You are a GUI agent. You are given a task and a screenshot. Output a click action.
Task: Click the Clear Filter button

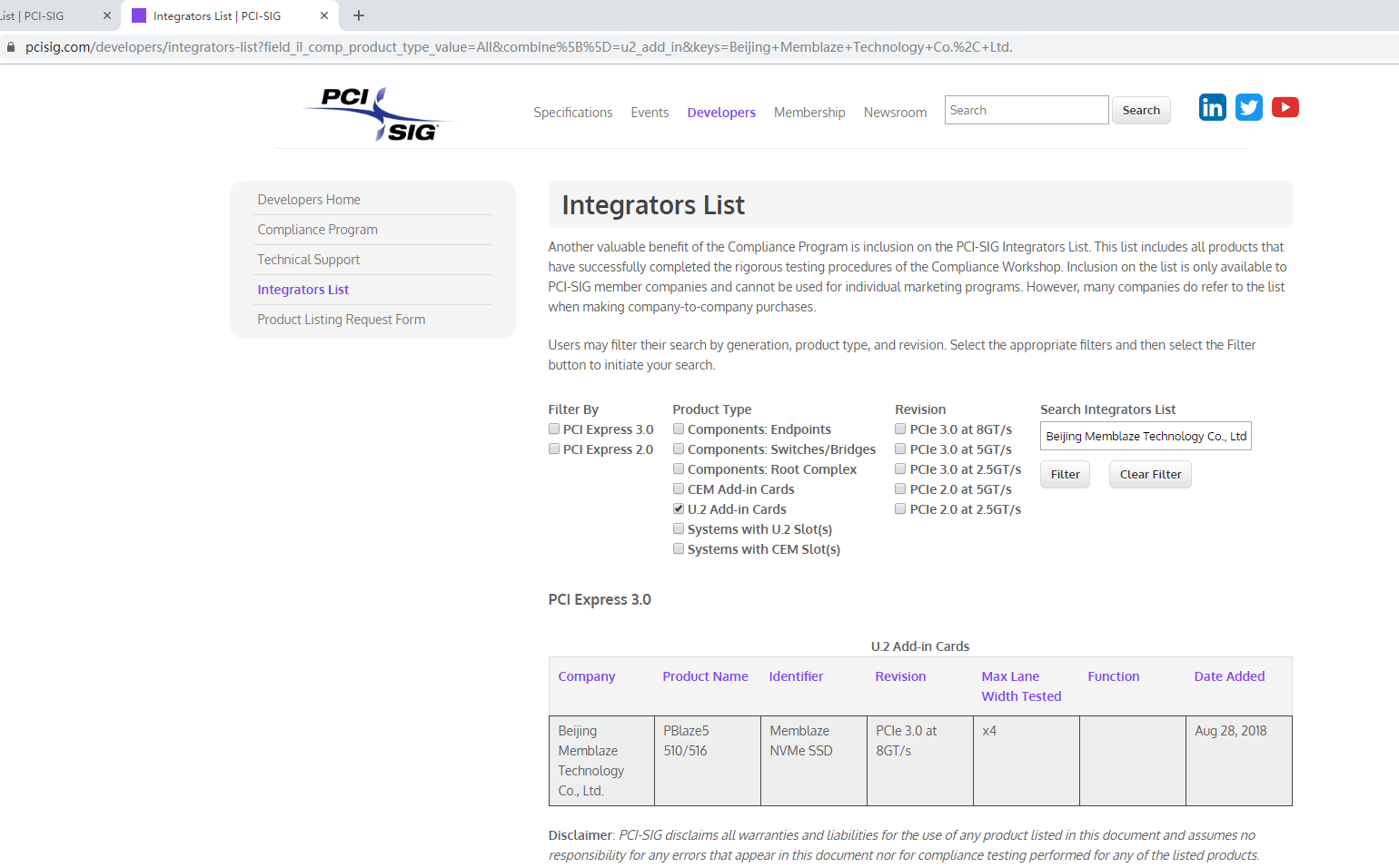1150,474
